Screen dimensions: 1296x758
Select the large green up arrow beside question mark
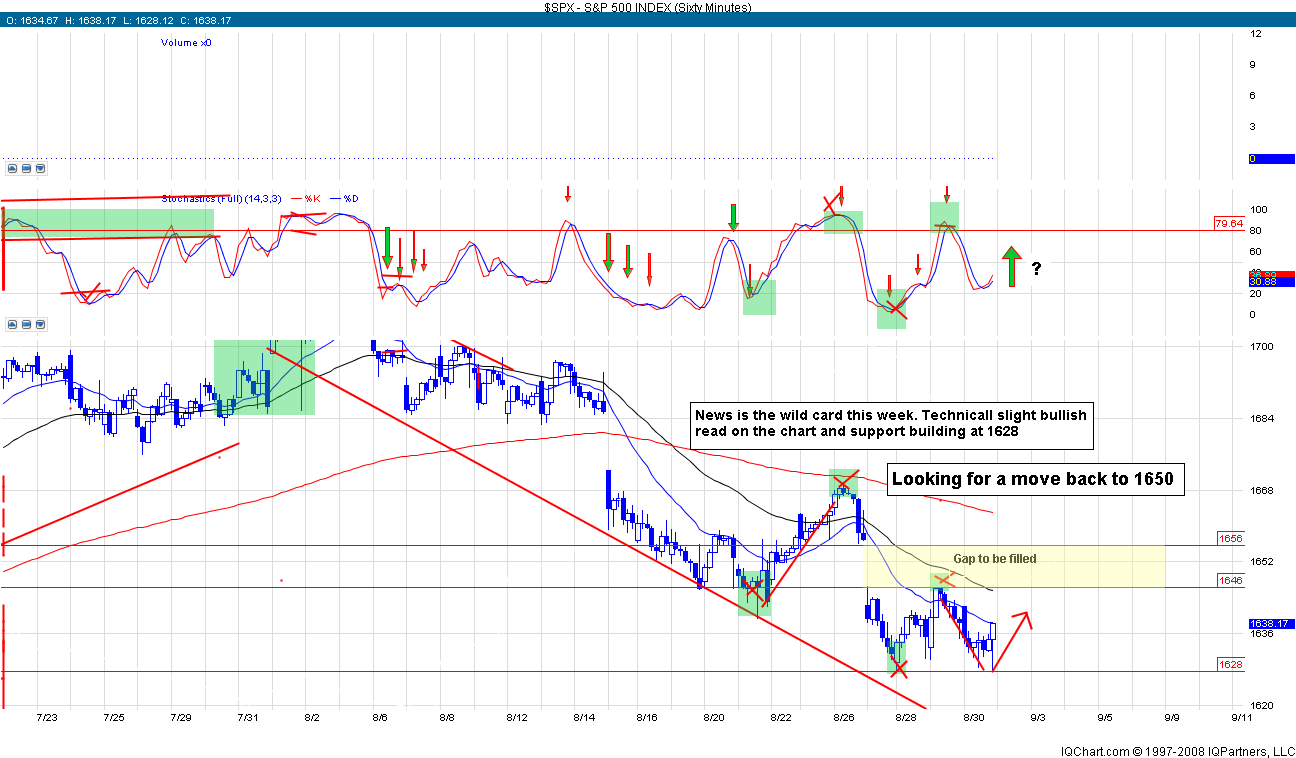[1011, 267]
